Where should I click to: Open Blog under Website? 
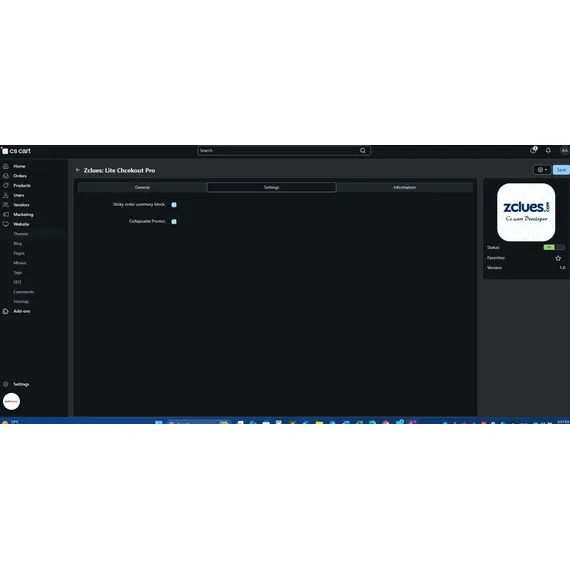17,244
